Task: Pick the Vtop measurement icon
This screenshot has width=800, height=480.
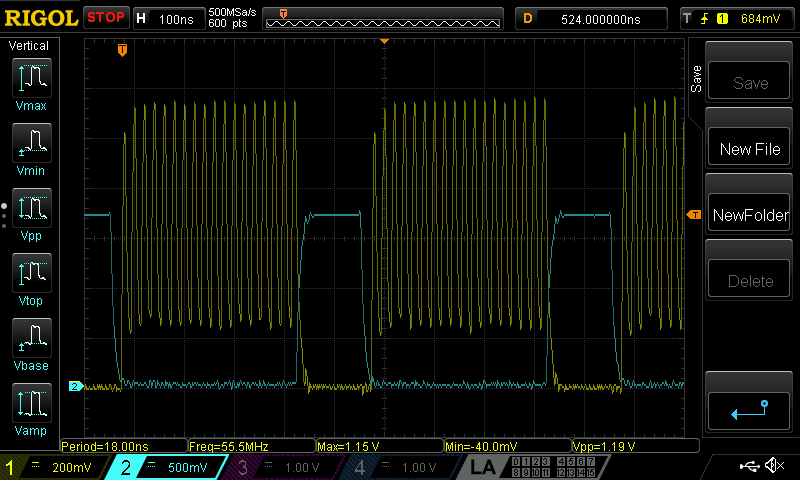Action: 31,279
